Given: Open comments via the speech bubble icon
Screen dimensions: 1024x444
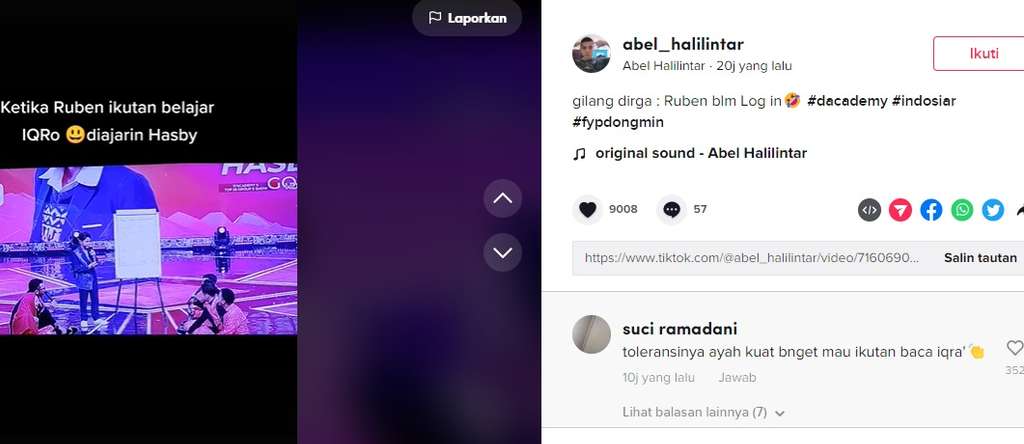Looking at the screenshot, I should pos(671,210).
